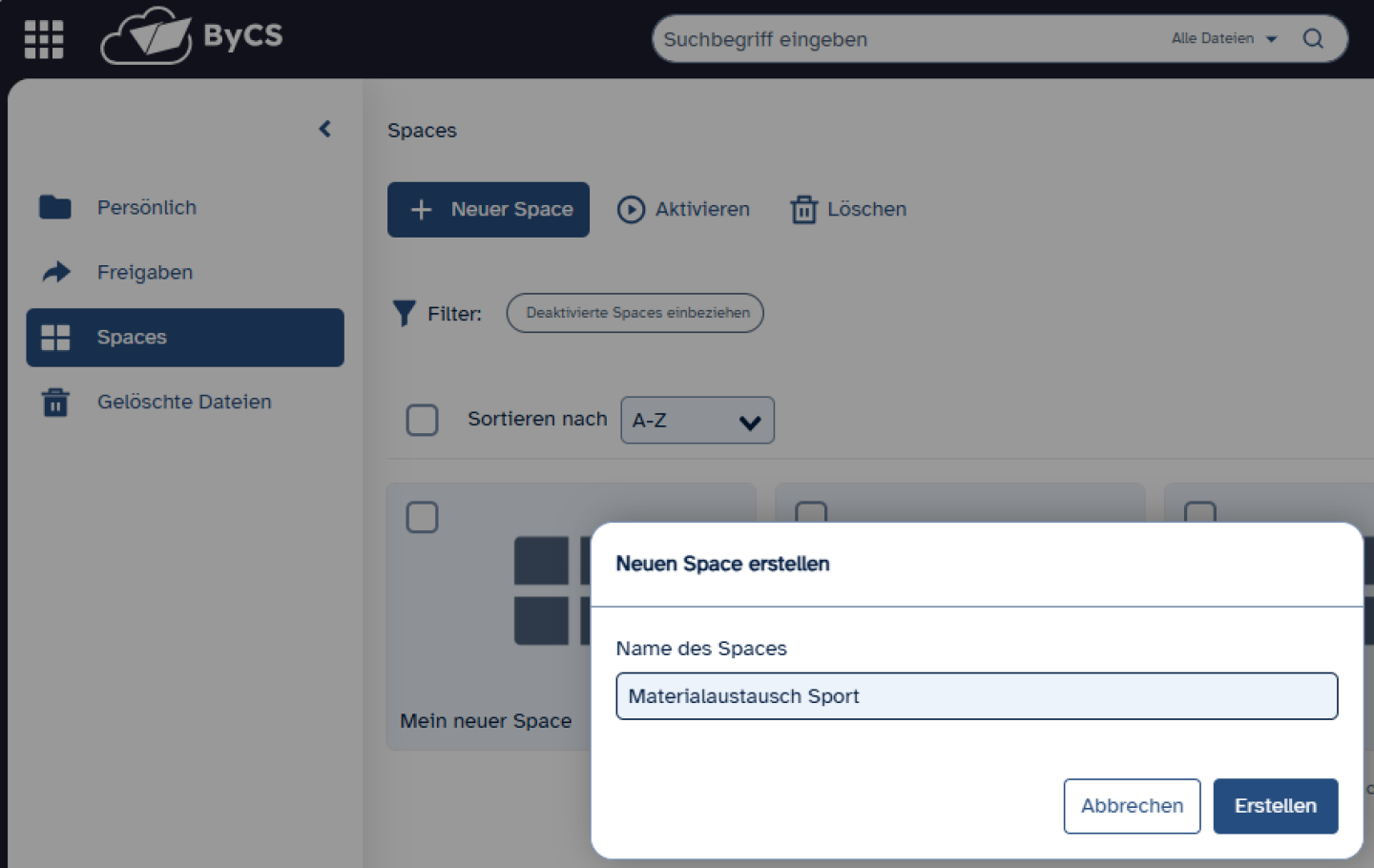The image size is (1374, 868).
Task: Switch to Freigaben in the sidebar
Action: click(x=144, y=272)
